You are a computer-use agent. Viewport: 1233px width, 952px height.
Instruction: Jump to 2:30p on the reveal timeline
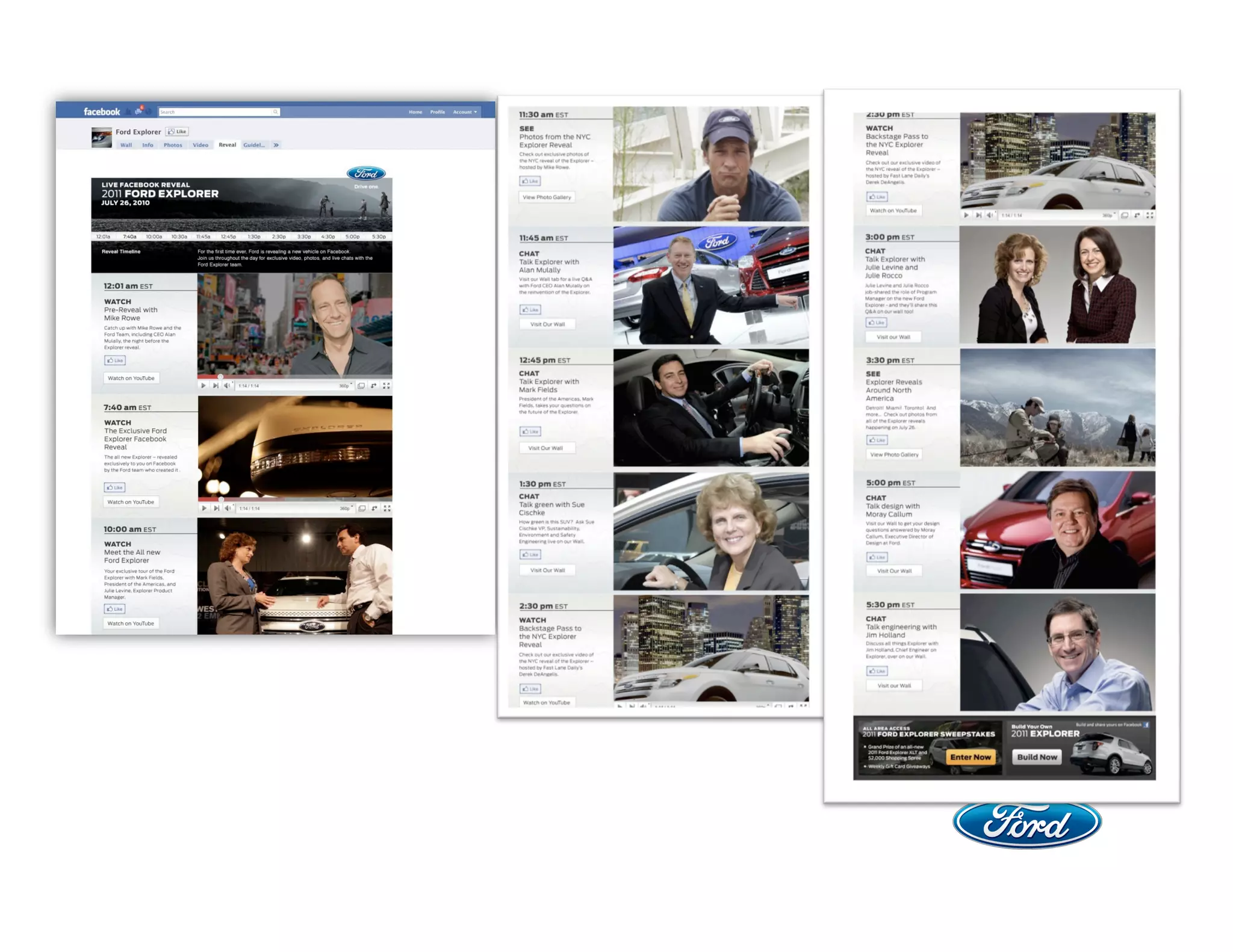279,236
